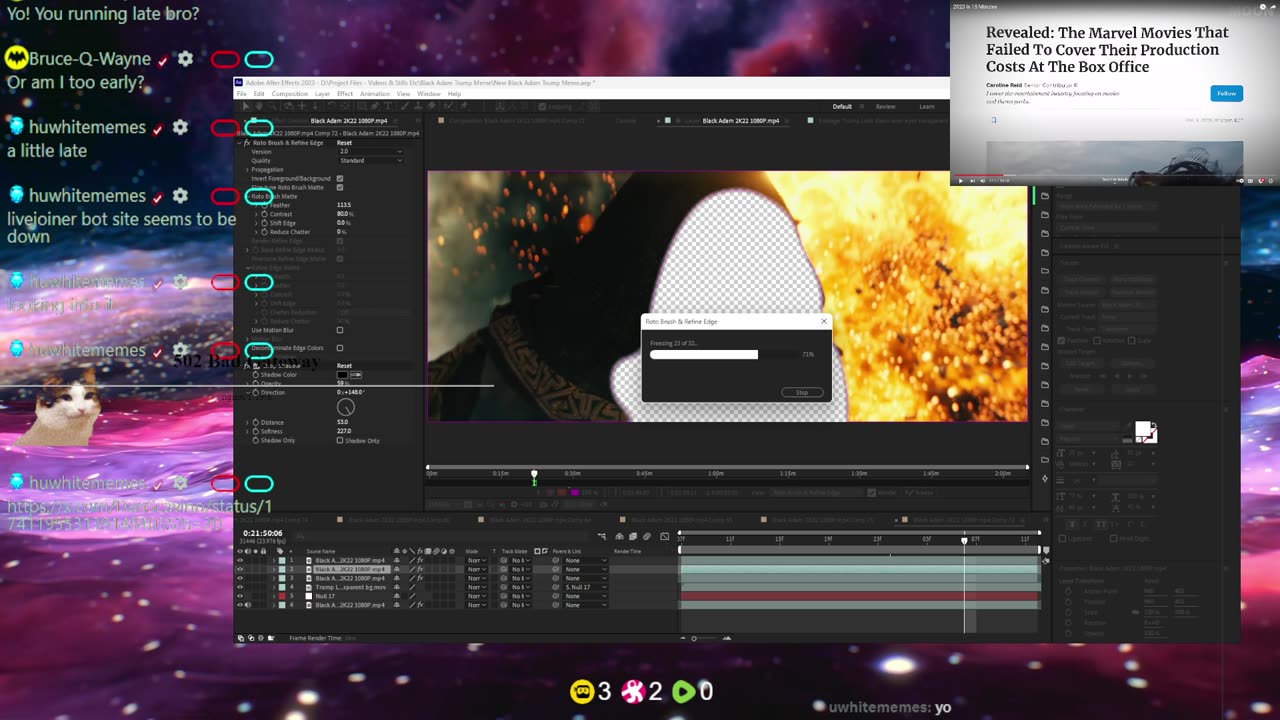The image size is (1280, 720).
Task: Click the Shadow Color eyedropper icon
Action: (356, 375)
